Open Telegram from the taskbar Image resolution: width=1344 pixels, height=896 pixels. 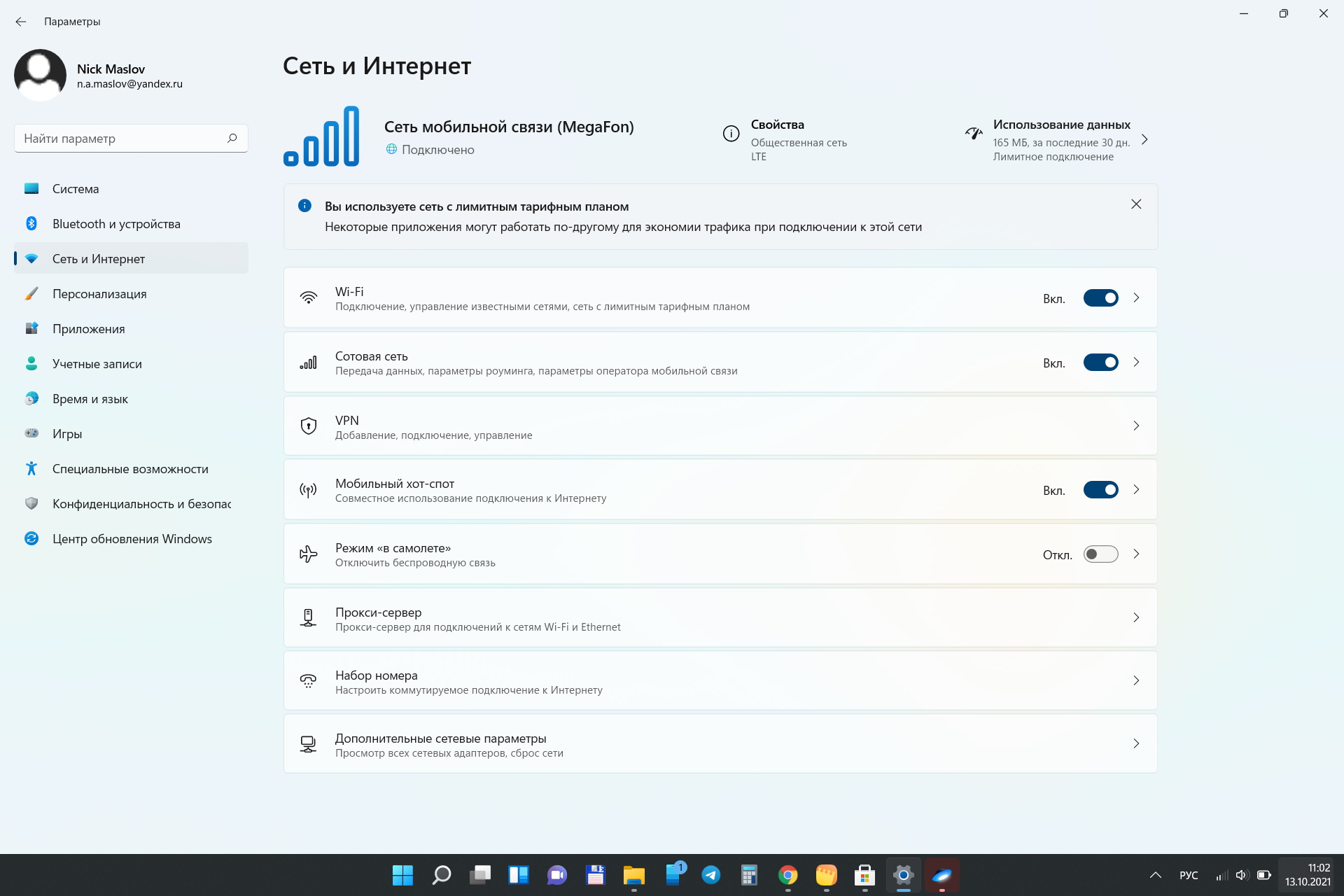[710, 875]
